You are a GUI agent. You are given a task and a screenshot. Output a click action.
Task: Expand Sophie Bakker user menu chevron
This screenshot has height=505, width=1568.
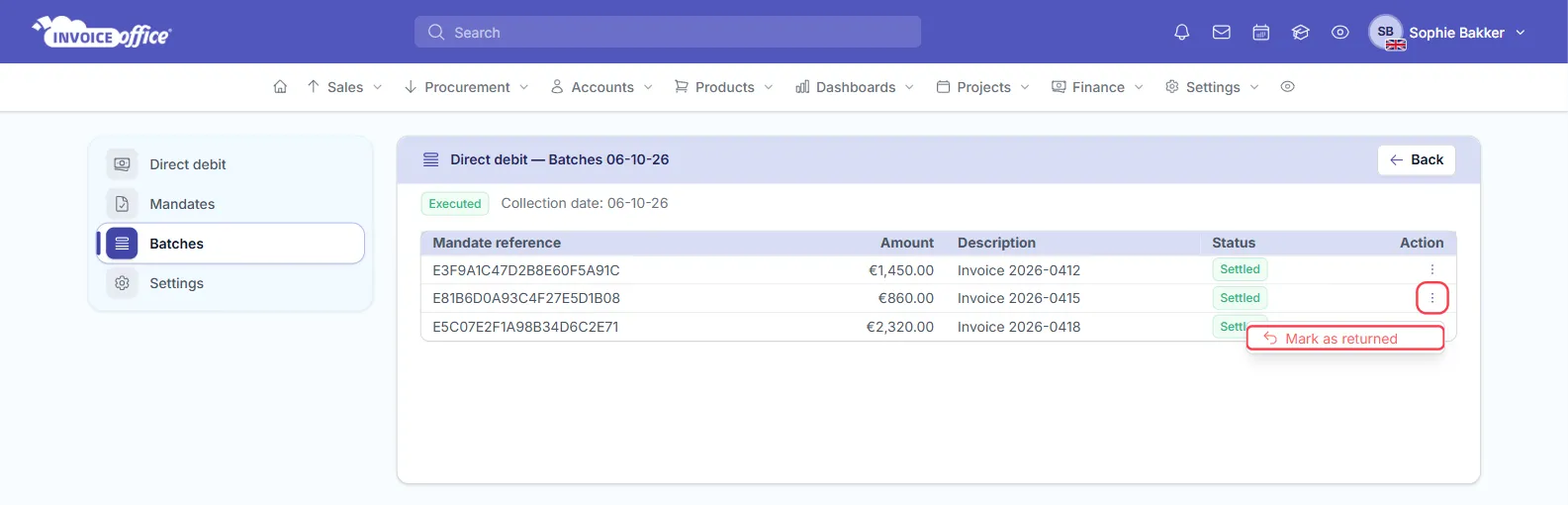(x=1521, y=33)
